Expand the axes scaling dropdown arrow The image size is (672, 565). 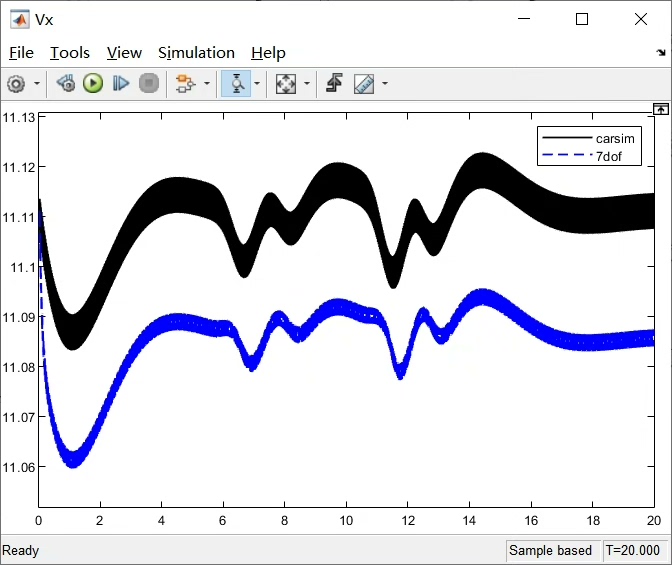point(307,83)
